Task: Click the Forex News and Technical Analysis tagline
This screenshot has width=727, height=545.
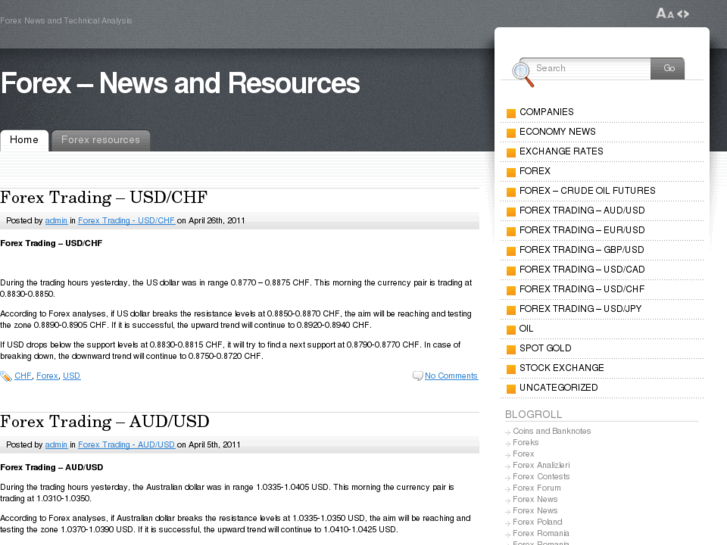Action: tap(66, 21)
